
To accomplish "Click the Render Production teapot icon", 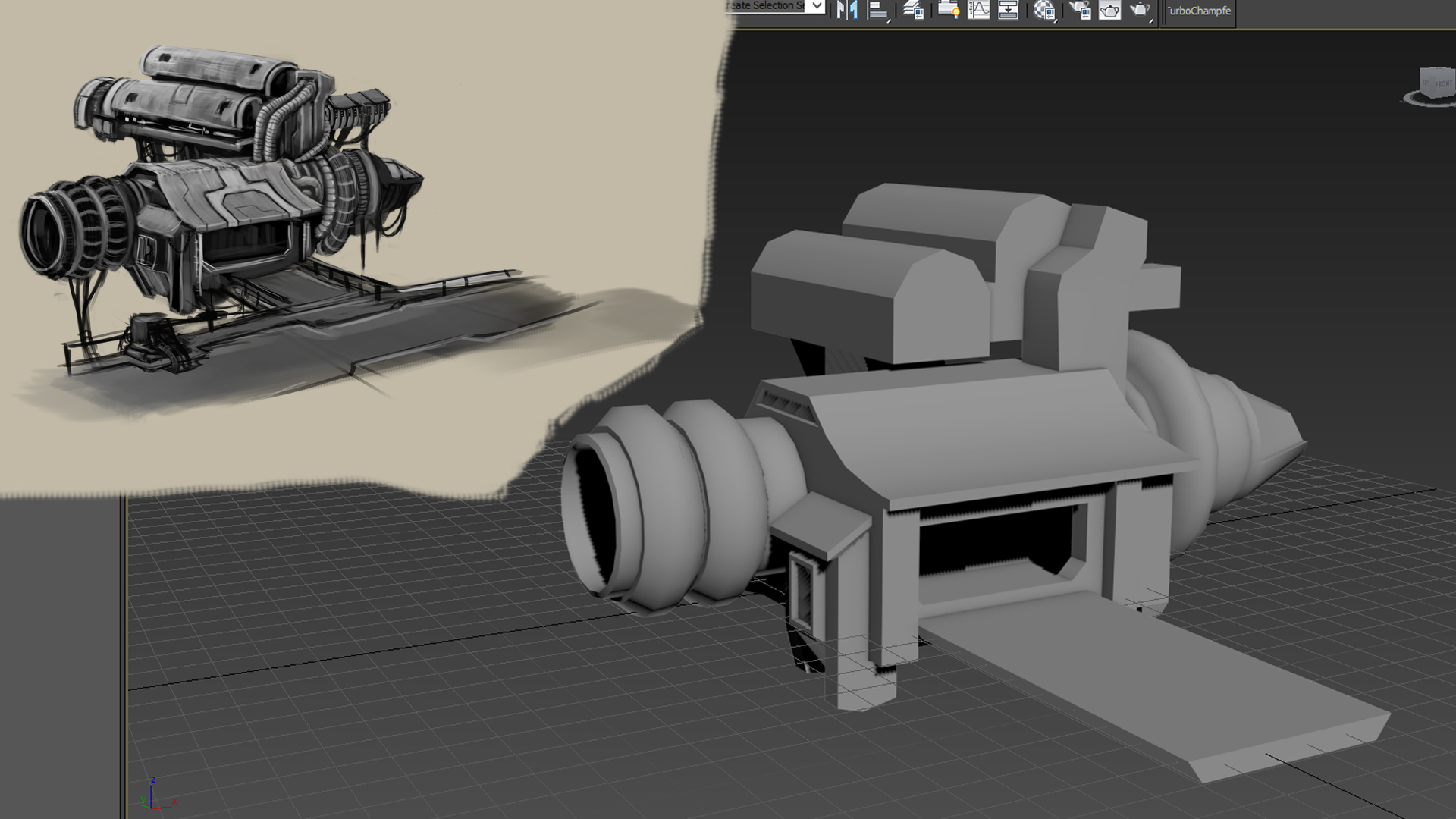I will click(1140, 10).
